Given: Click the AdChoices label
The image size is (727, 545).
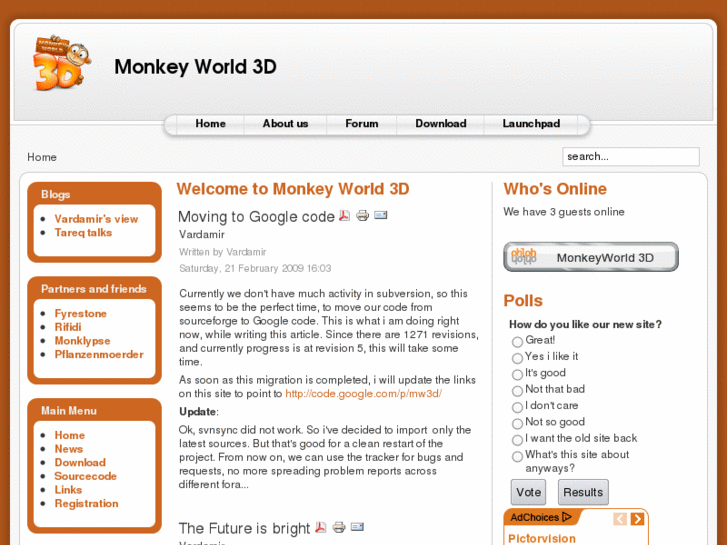Looking at the screenshot, I should (x=534, y=517).
